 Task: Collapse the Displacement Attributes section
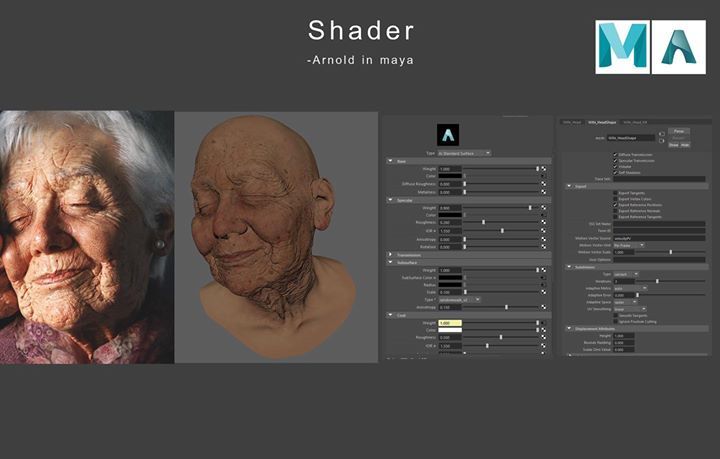click(569, 329)
